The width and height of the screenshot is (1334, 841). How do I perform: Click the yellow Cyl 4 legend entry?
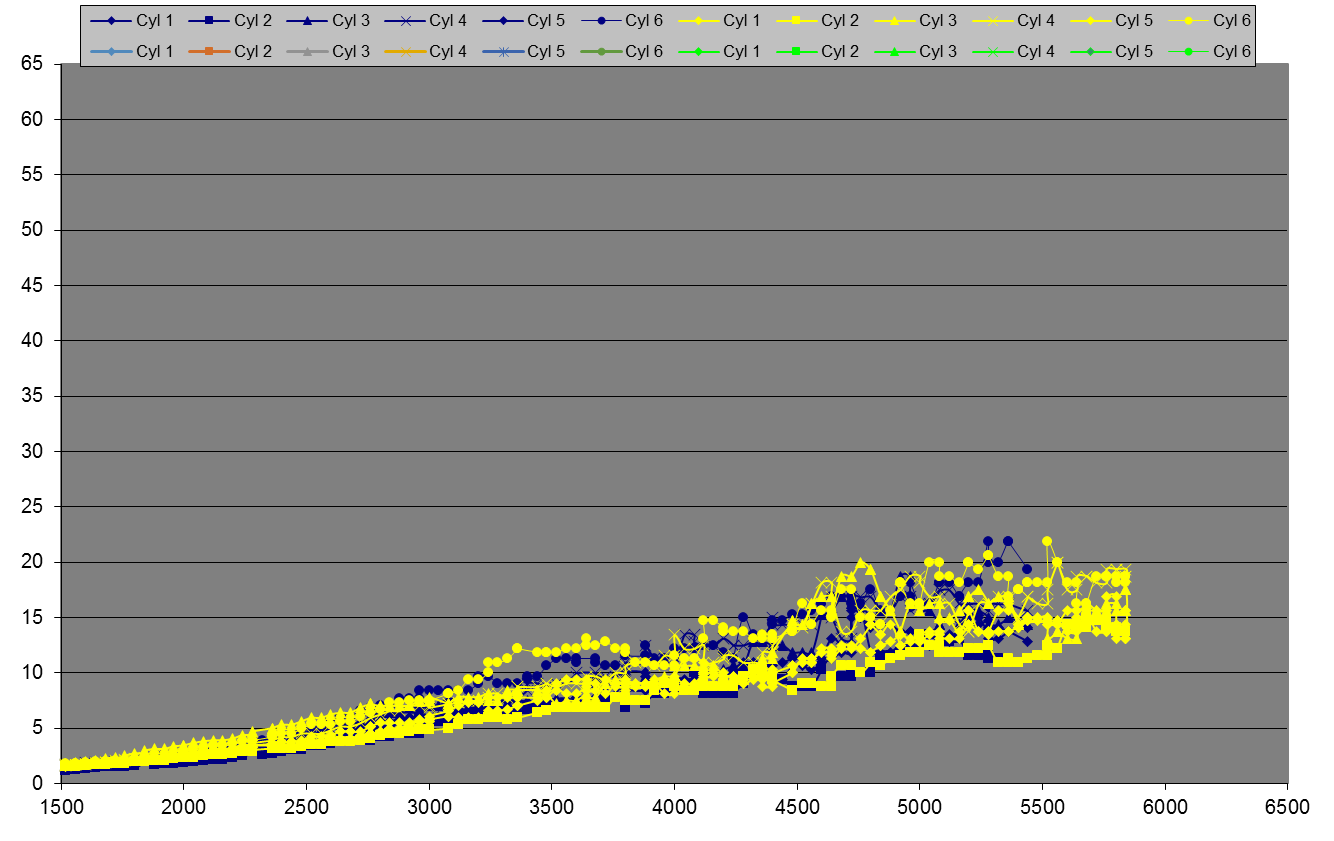click(1035, 20)
